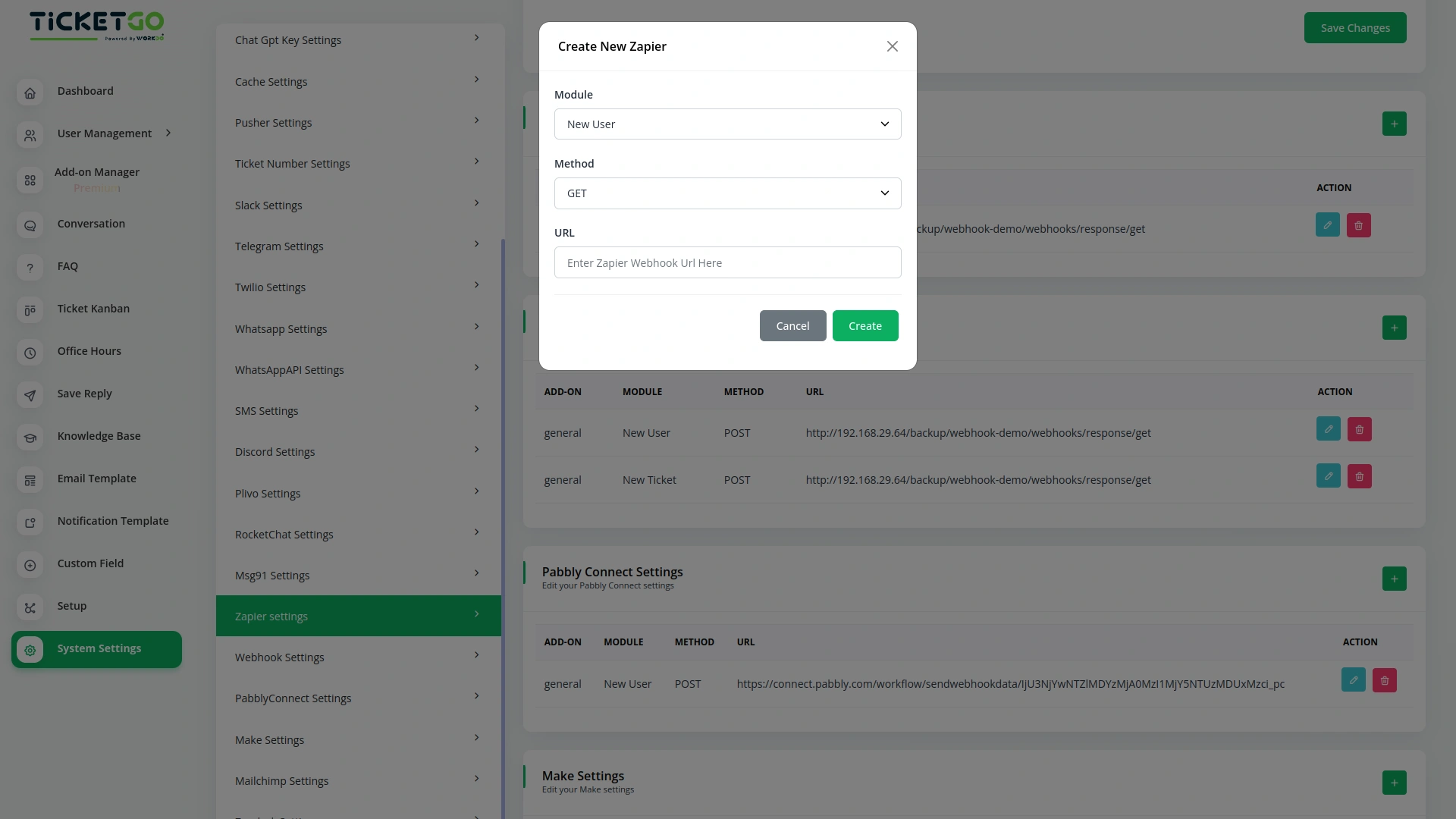
Task: Expand the Webhook Settings section
Action: click(x=358, y=657)
